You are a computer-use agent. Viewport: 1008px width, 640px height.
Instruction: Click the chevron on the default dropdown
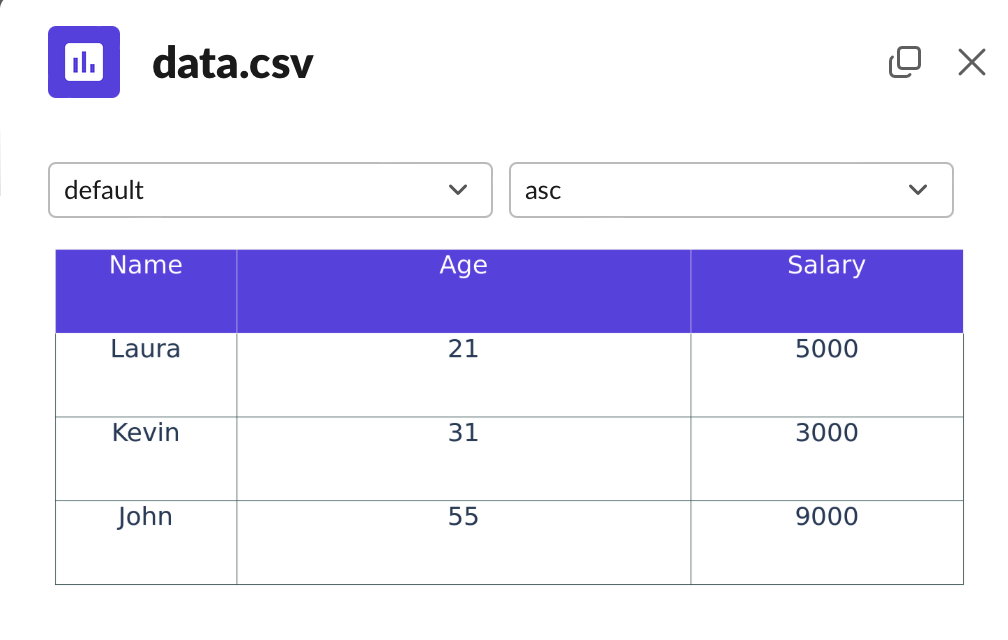point(458,190)
